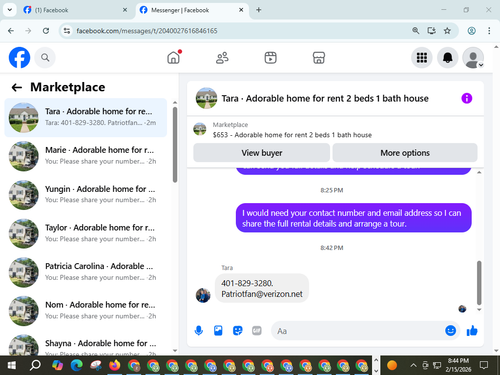Open the taskbar clock and date
The height and width of the screenshot is (375, 500).
[x=458, y=365]
